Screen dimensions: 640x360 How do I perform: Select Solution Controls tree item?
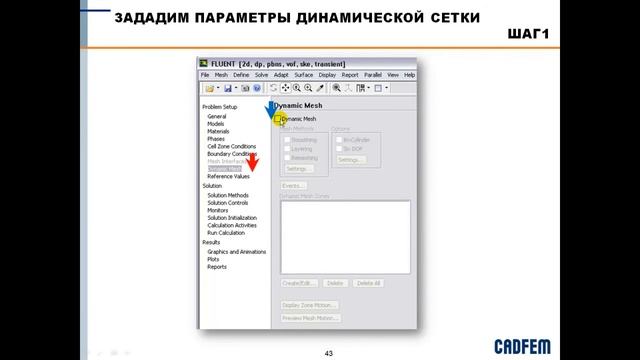[x=228, y=203]
